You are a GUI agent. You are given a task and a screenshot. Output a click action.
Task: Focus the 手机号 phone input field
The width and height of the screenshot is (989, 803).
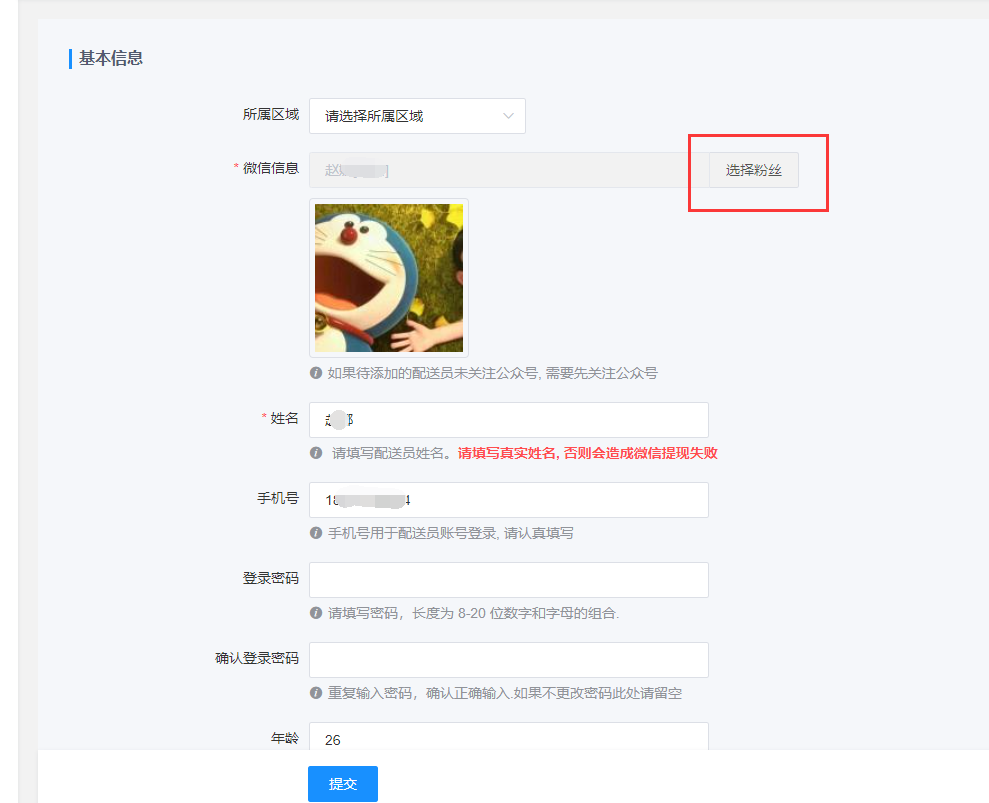coord(509,500)
